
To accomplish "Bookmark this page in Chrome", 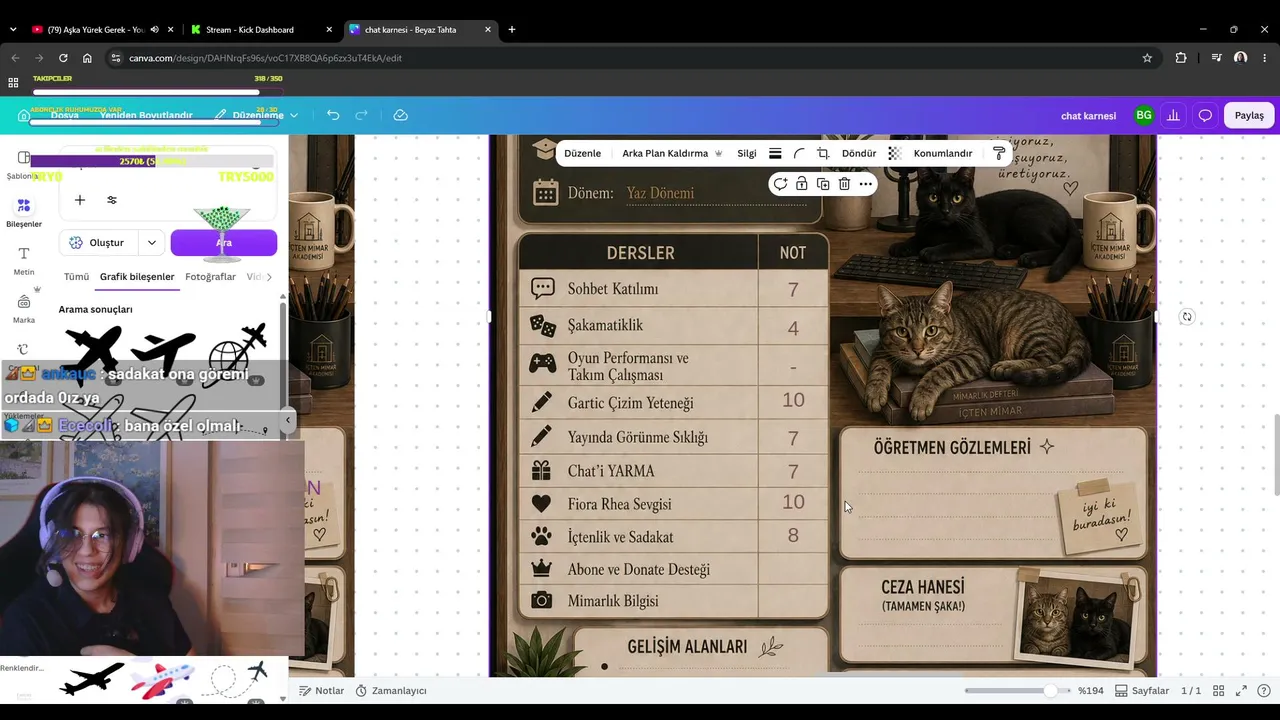I will (x=1147, y=58).
